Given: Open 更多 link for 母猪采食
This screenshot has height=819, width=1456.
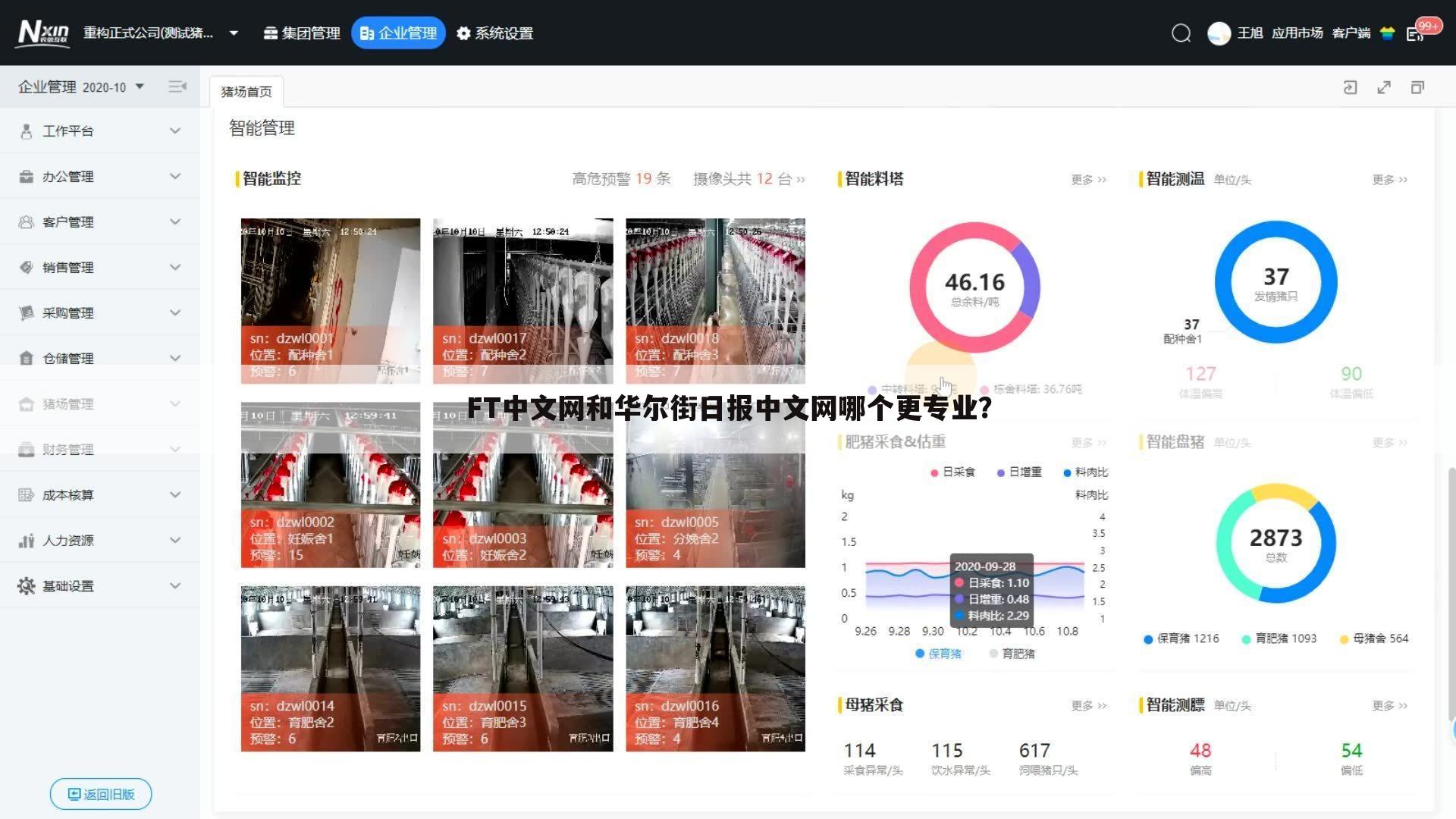Looking at the screenshot, I should (1088, 706).
